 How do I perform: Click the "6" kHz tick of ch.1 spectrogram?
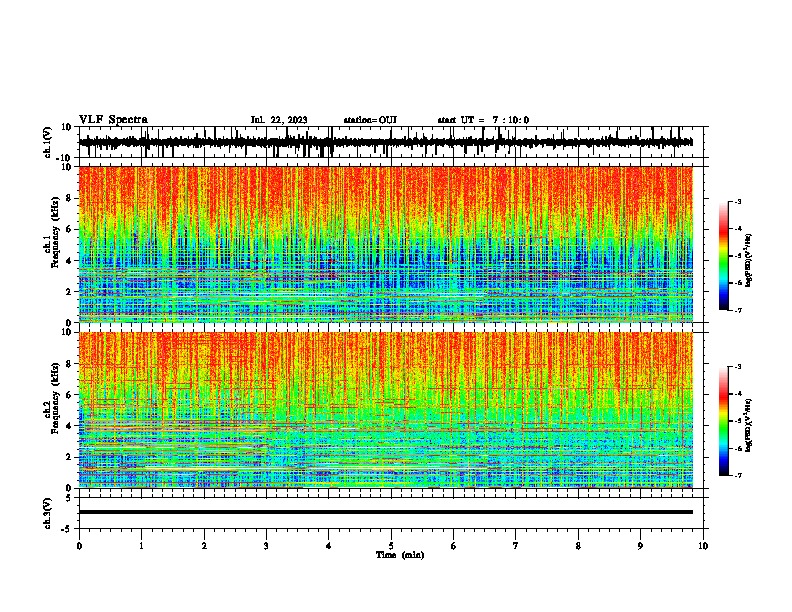click(69, 229)
